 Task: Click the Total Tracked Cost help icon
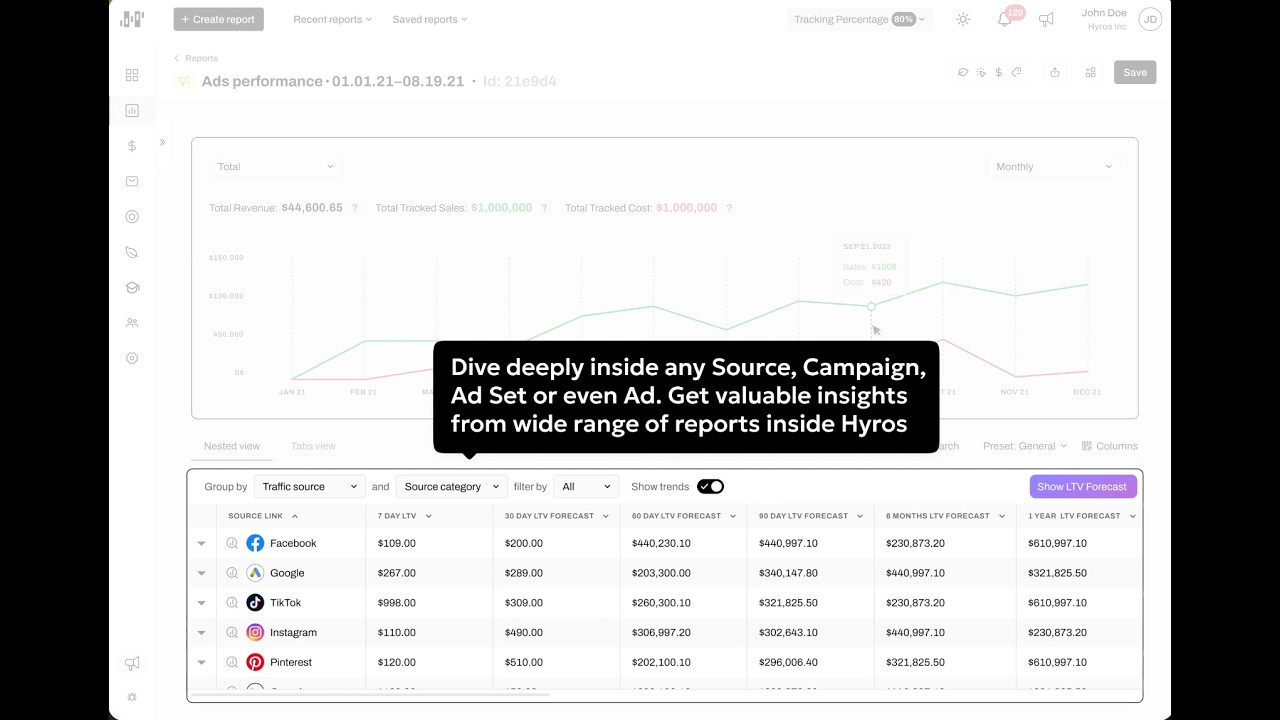pyautogui.click(x=729, y=208)
